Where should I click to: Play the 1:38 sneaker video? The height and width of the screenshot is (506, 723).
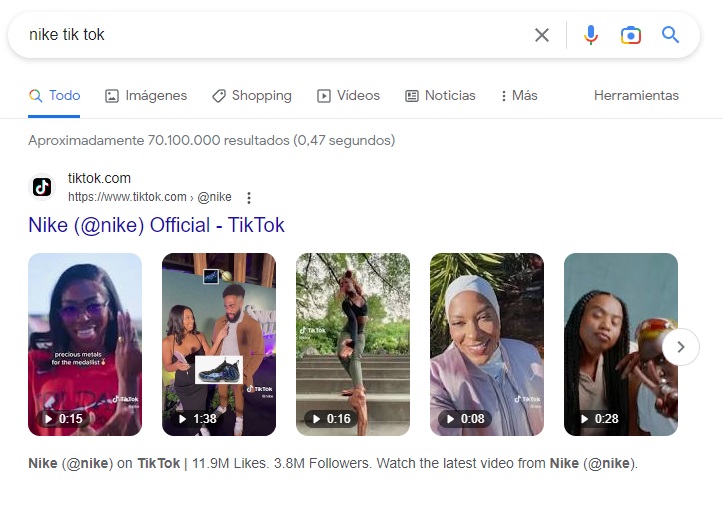click(219, 344)
